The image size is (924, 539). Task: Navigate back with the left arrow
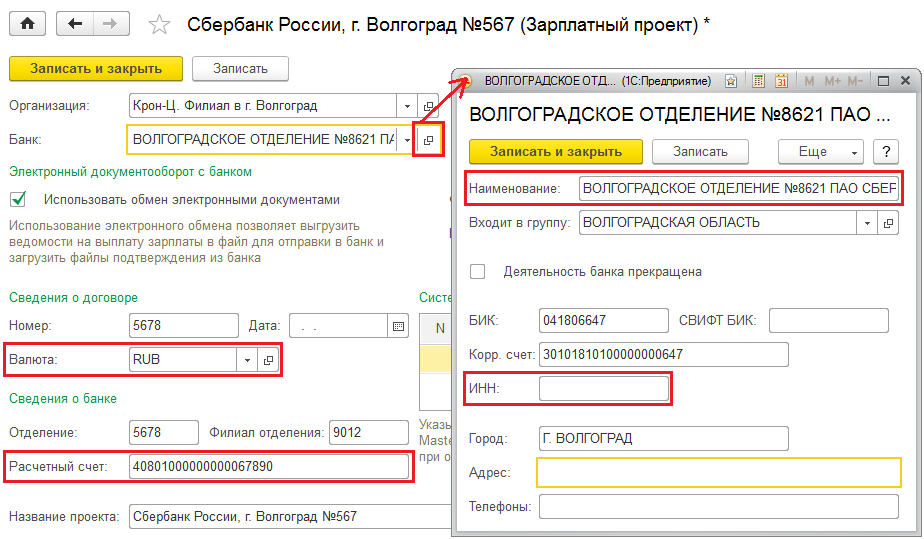(x=75, y=24)
